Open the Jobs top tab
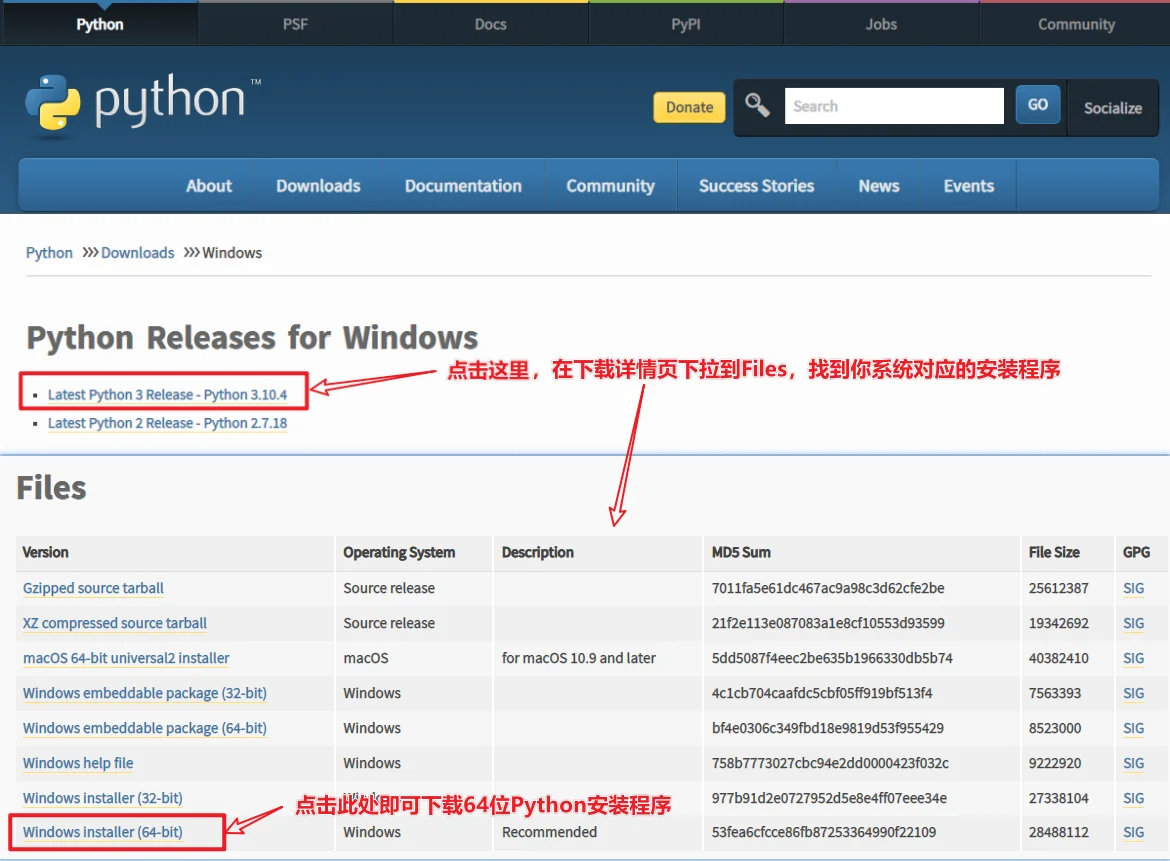The height and width of the screenshot is (861, 1170). pos(881,25)
